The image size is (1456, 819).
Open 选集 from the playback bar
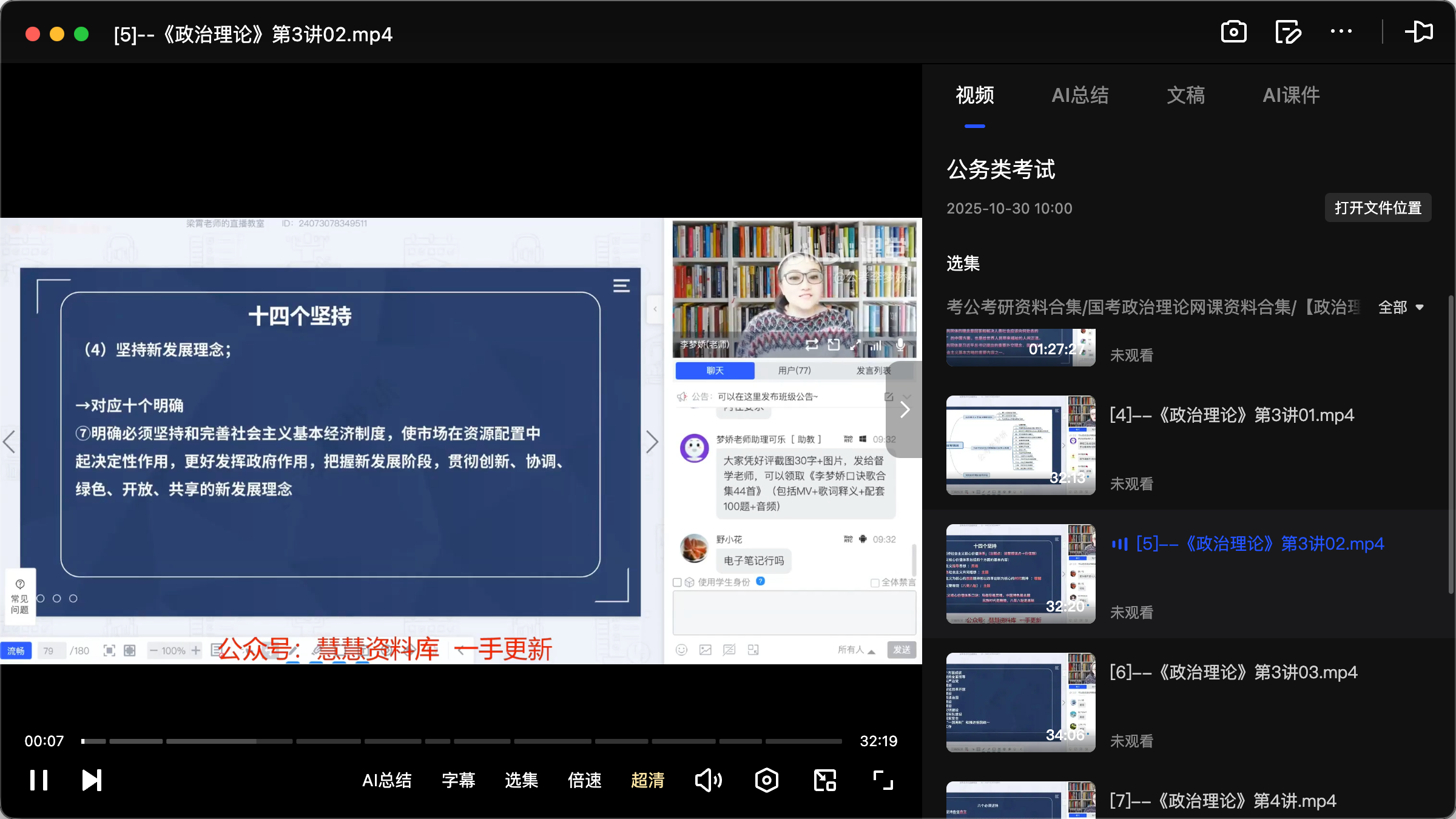pyautogui.click(x=521, y=780)
